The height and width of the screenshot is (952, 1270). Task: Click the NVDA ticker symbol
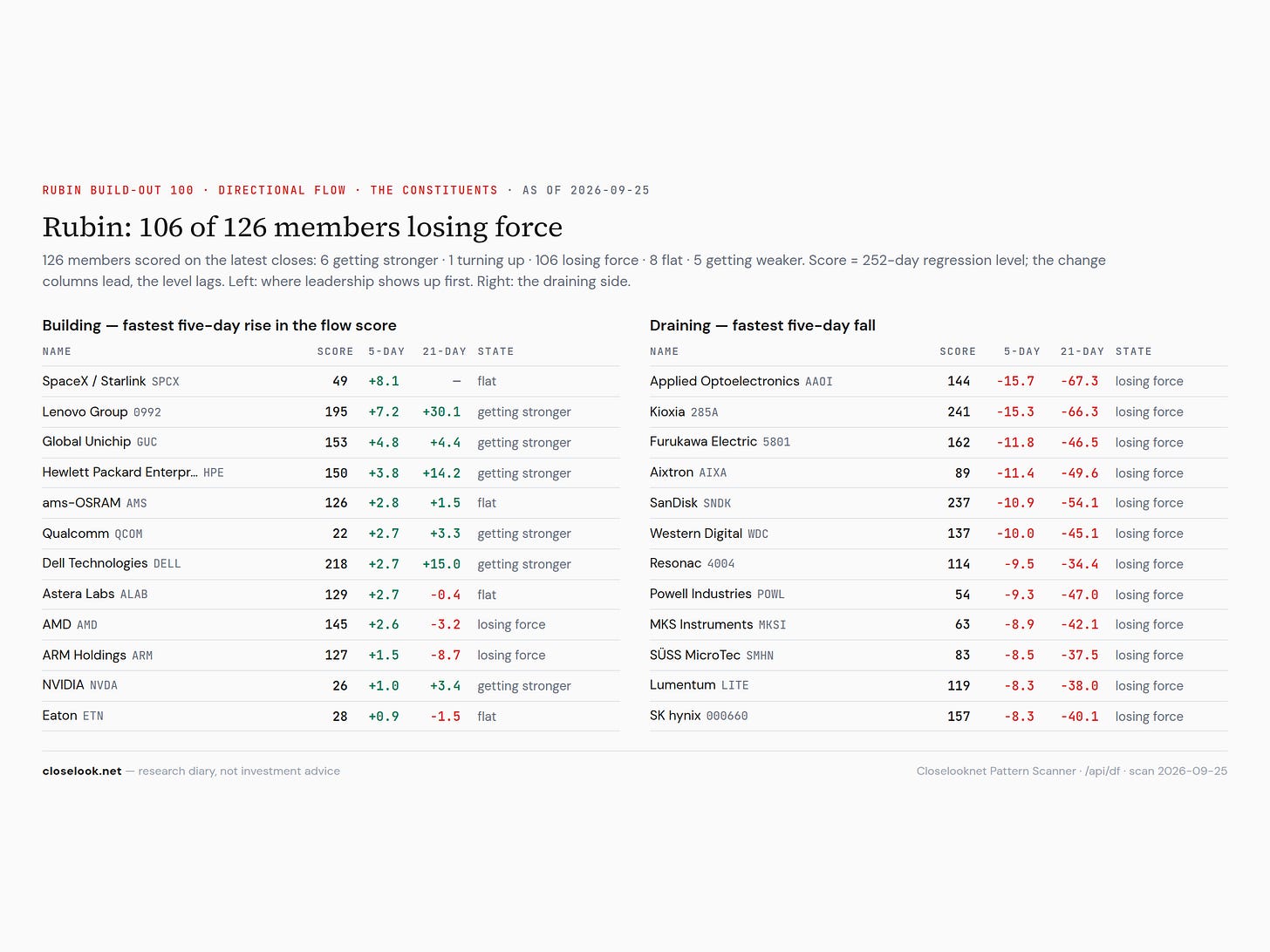click(104, 686)
